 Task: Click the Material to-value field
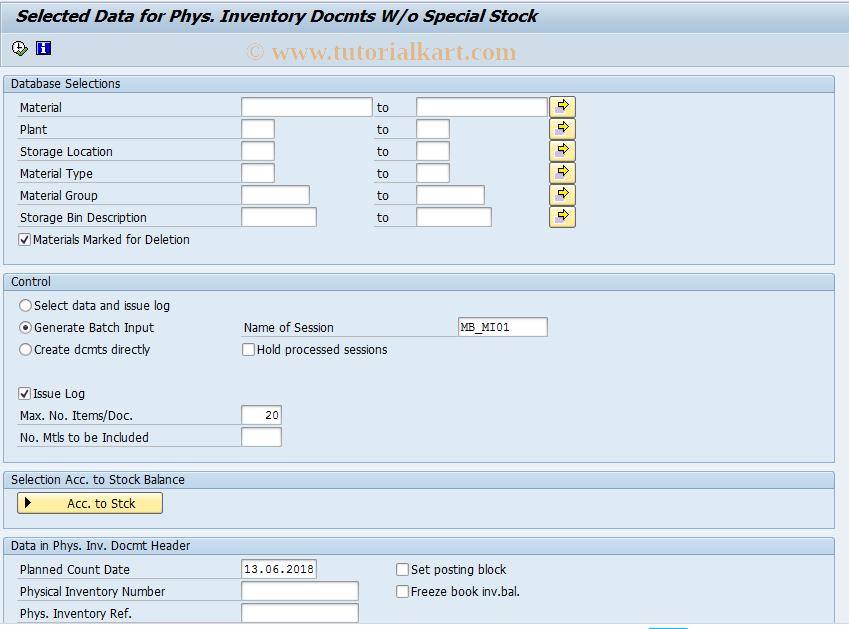481,107
